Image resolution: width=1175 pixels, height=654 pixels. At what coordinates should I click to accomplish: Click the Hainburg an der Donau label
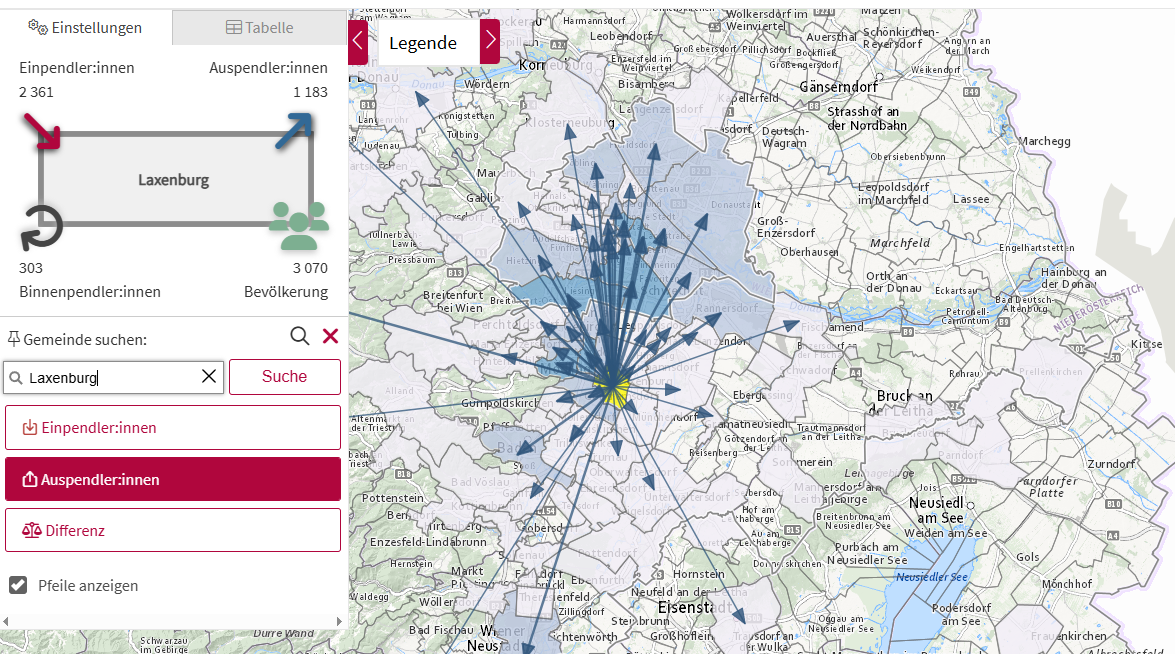pyautogui.click(x=1073, y=278)
